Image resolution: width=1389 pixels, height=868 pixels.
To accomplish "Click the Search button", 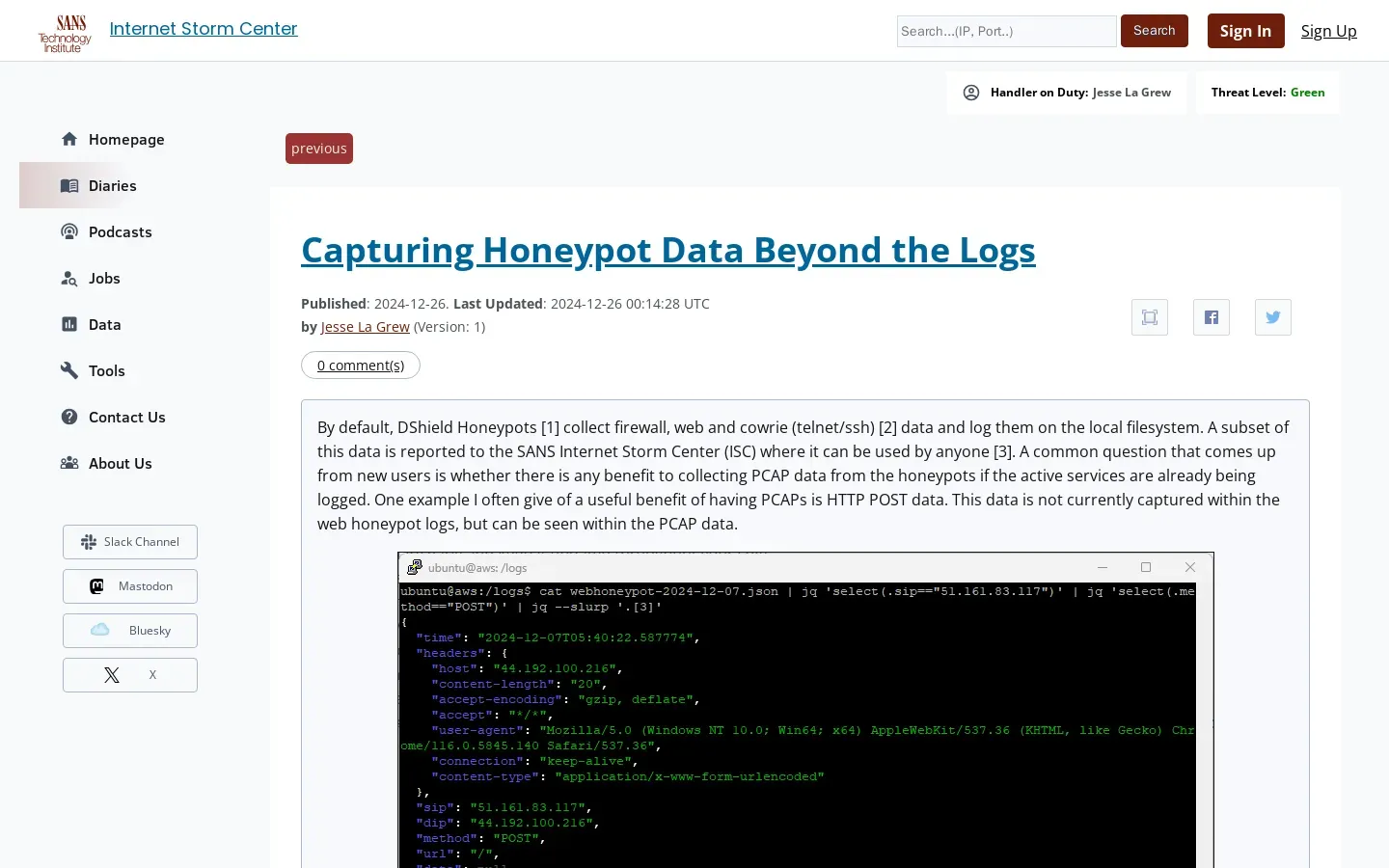I will pos(1154,31).
